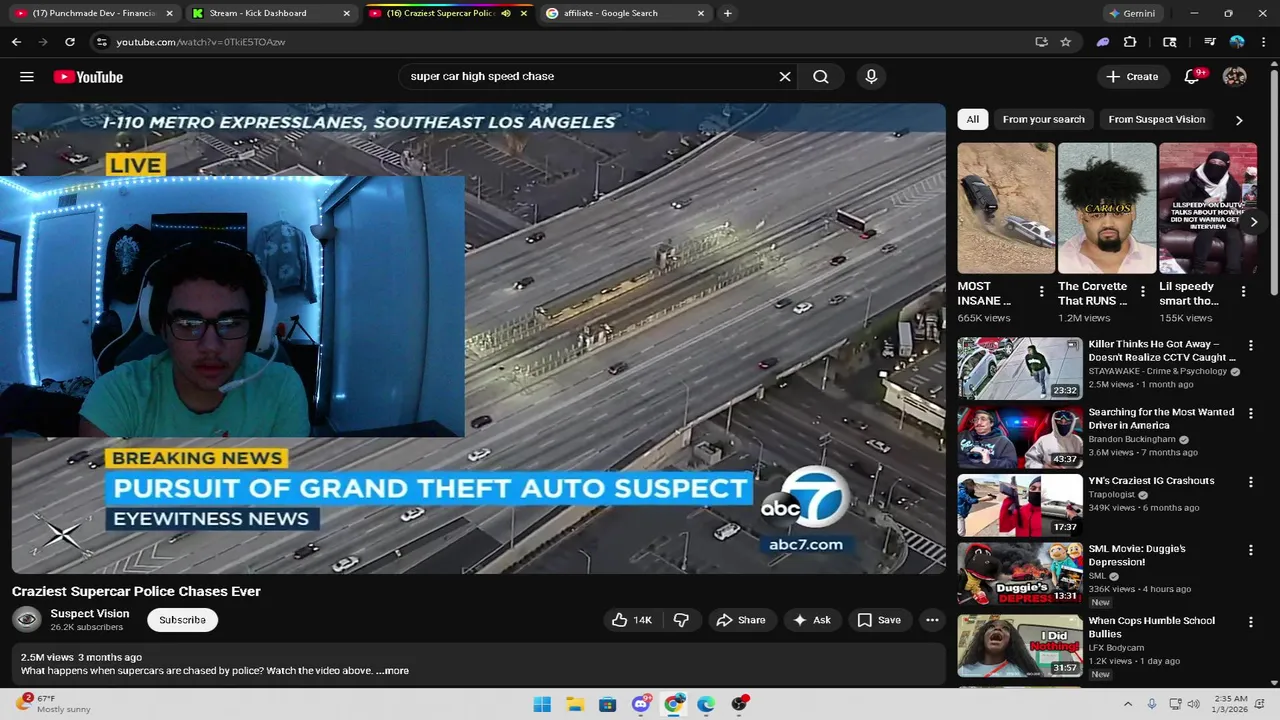Open the Corvette That RUNS short thumbnail
The width and height of the screenshot is (1280, 720).
(1107, 208)
